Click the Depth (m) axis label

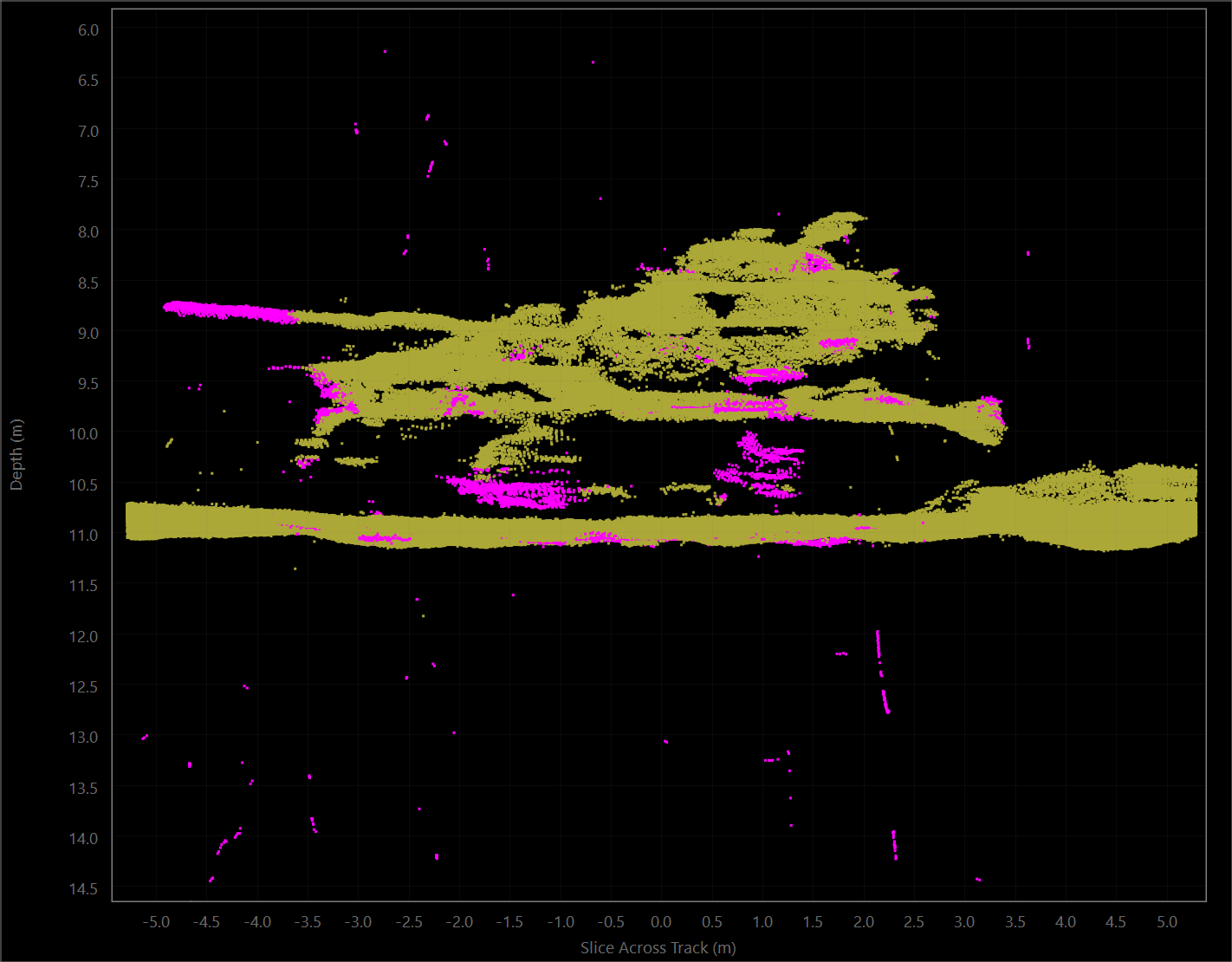[16, 455]
